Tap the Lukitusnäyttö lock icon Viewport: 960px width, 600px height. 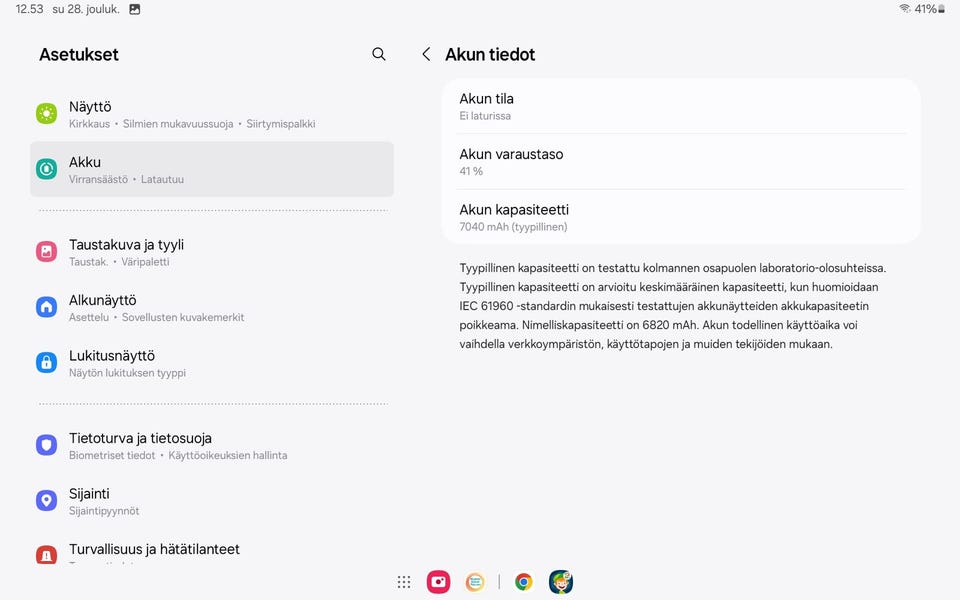coord(47,363)
